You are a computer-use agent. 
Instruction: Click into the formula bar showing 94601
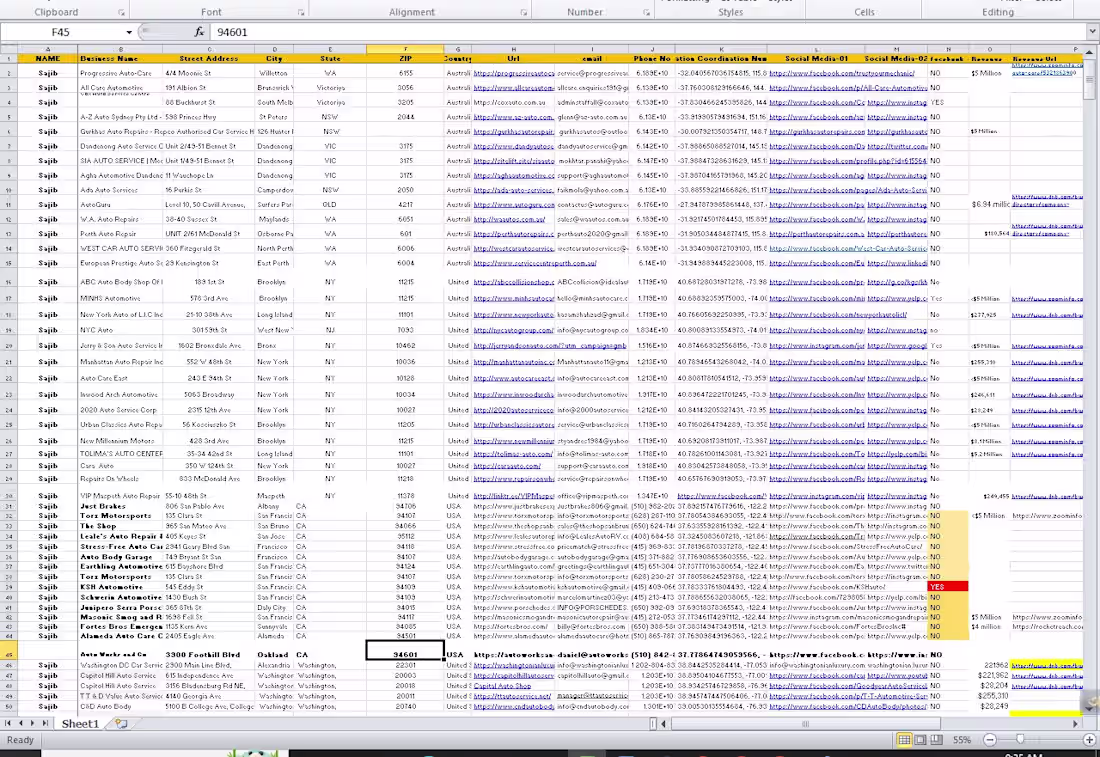[649, 32]
